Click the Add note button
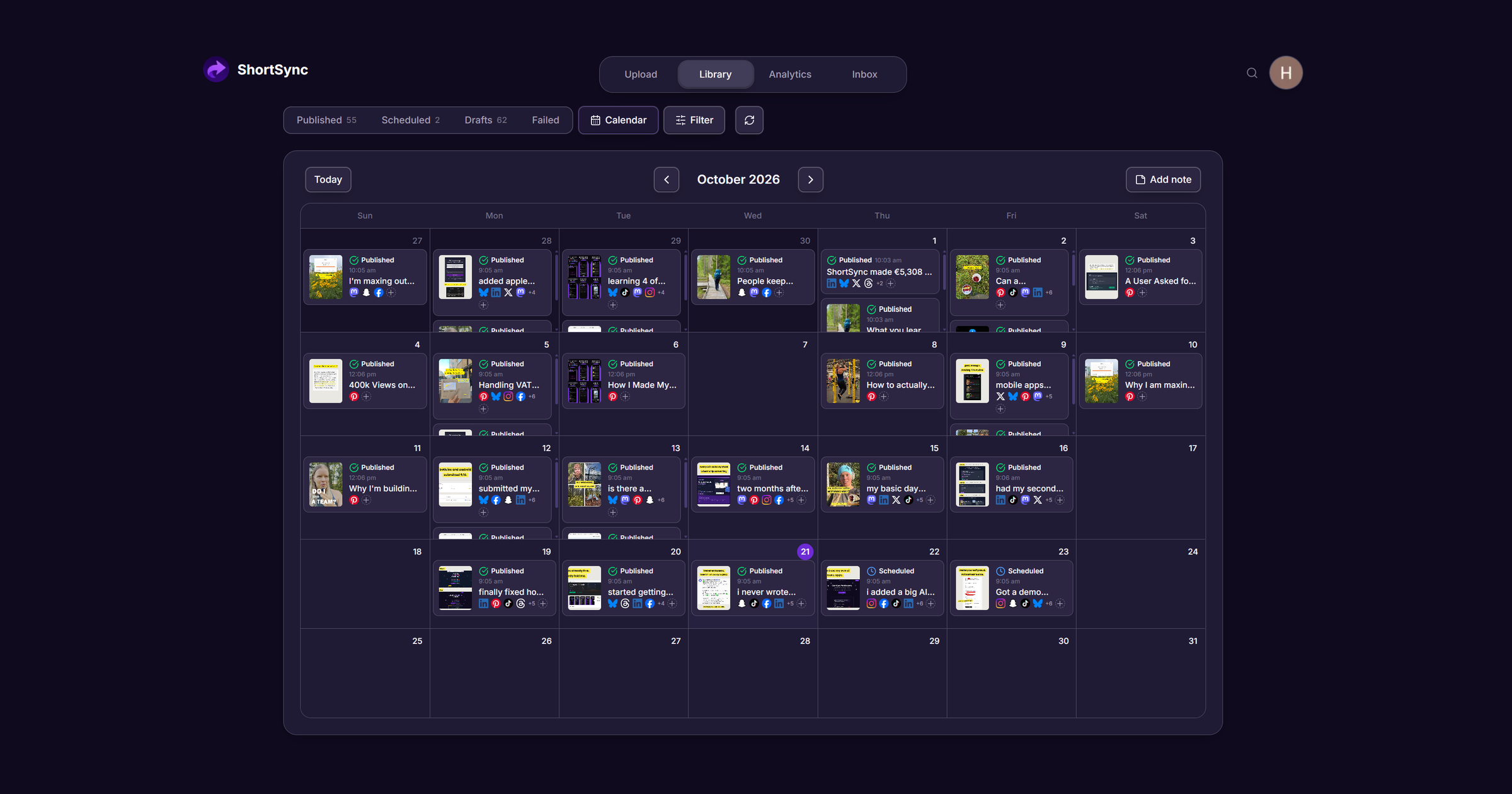This screenshot has height=794, width=1512. [1163, 180]
